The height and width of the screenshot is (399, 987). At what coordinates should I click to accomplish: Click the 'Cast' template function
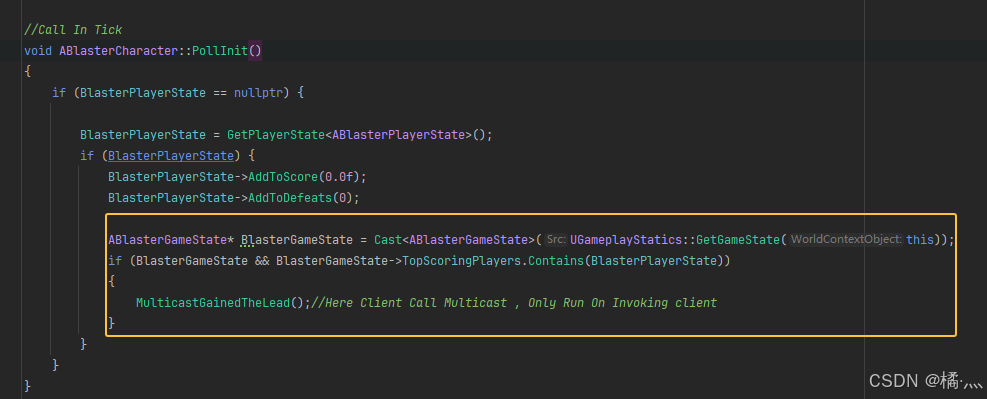(388, 240)
